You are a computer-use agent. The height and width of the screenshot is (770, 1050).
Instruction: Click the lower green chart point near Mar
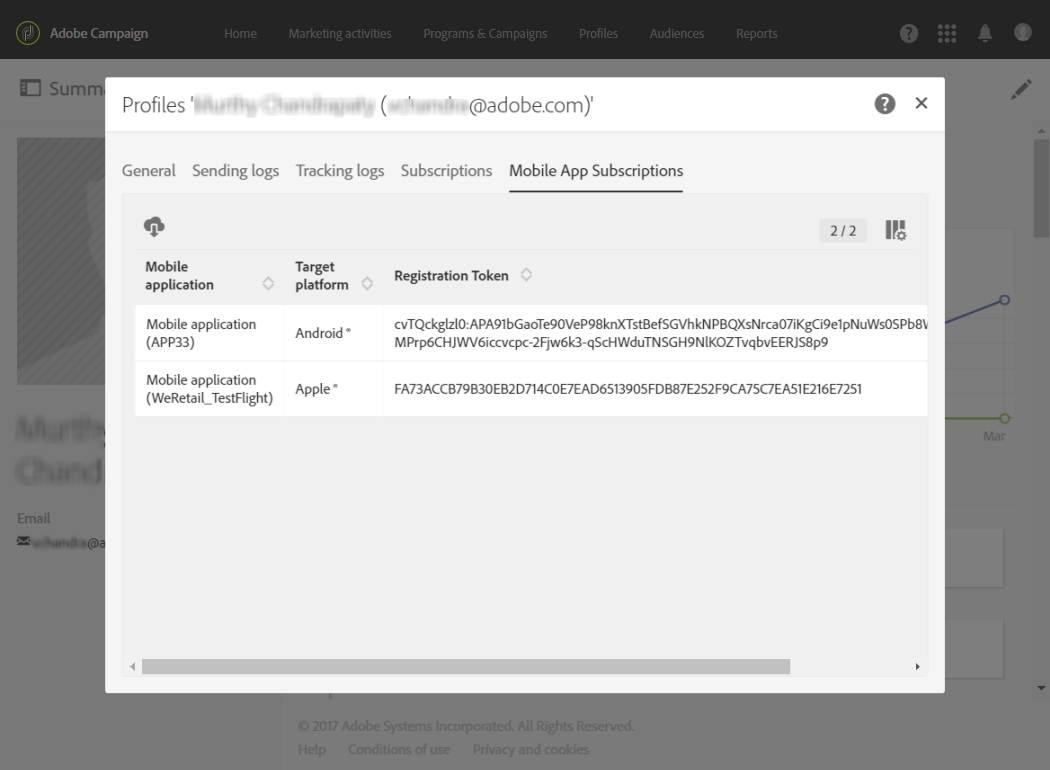(1004, 418)
